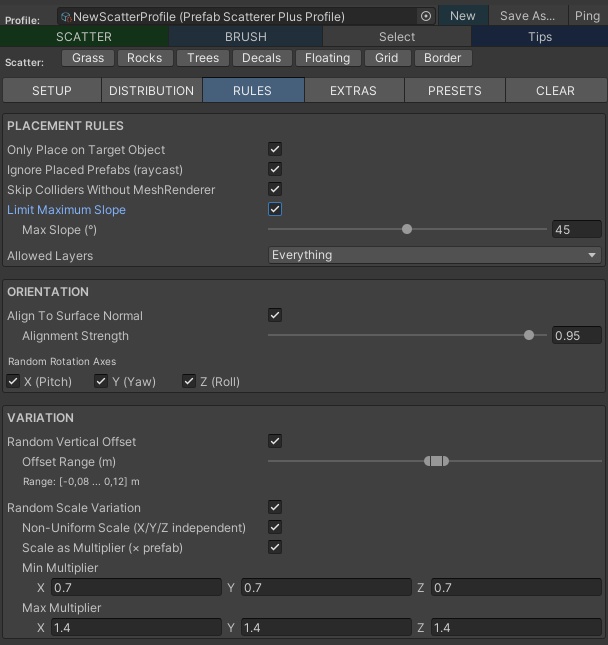Open the EXTRAS tab
The width and height of the screenshot is (608, 645).
(x=353, y=90)
